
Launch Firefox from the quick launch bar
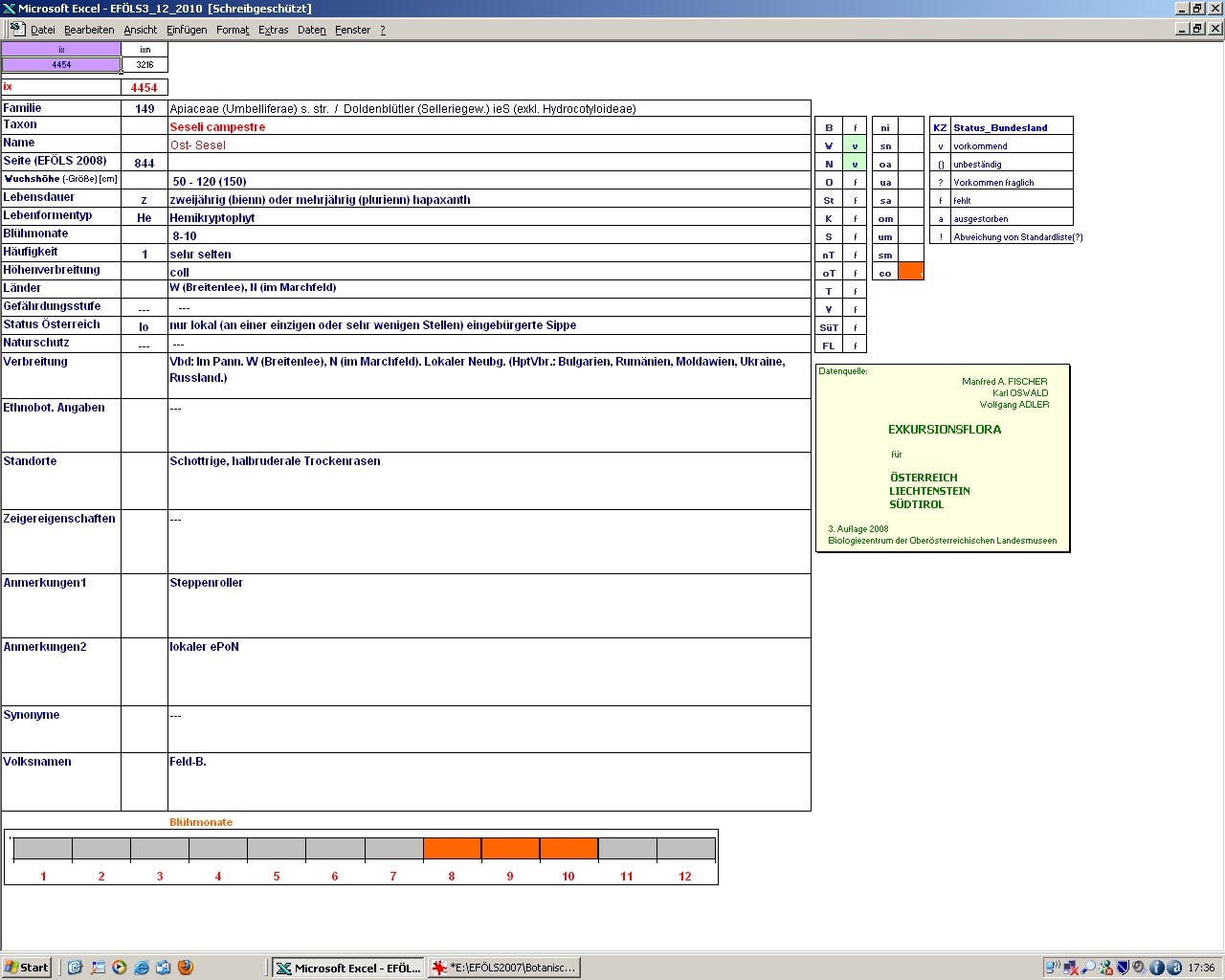pyautogui.click(x=186, y=968)
